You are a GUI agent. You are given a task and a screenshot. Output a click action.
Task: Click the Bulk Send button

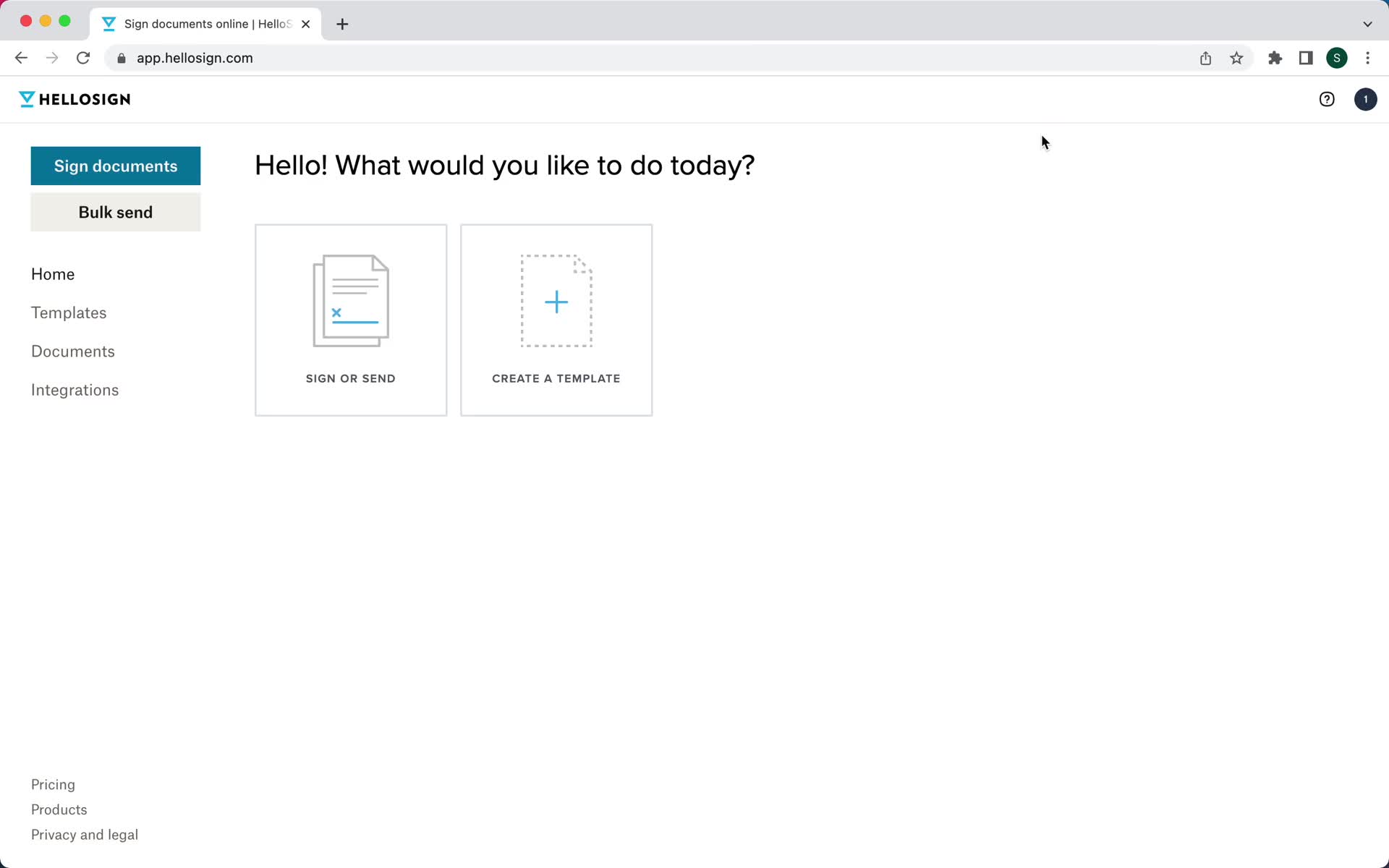tap(116, 212)
